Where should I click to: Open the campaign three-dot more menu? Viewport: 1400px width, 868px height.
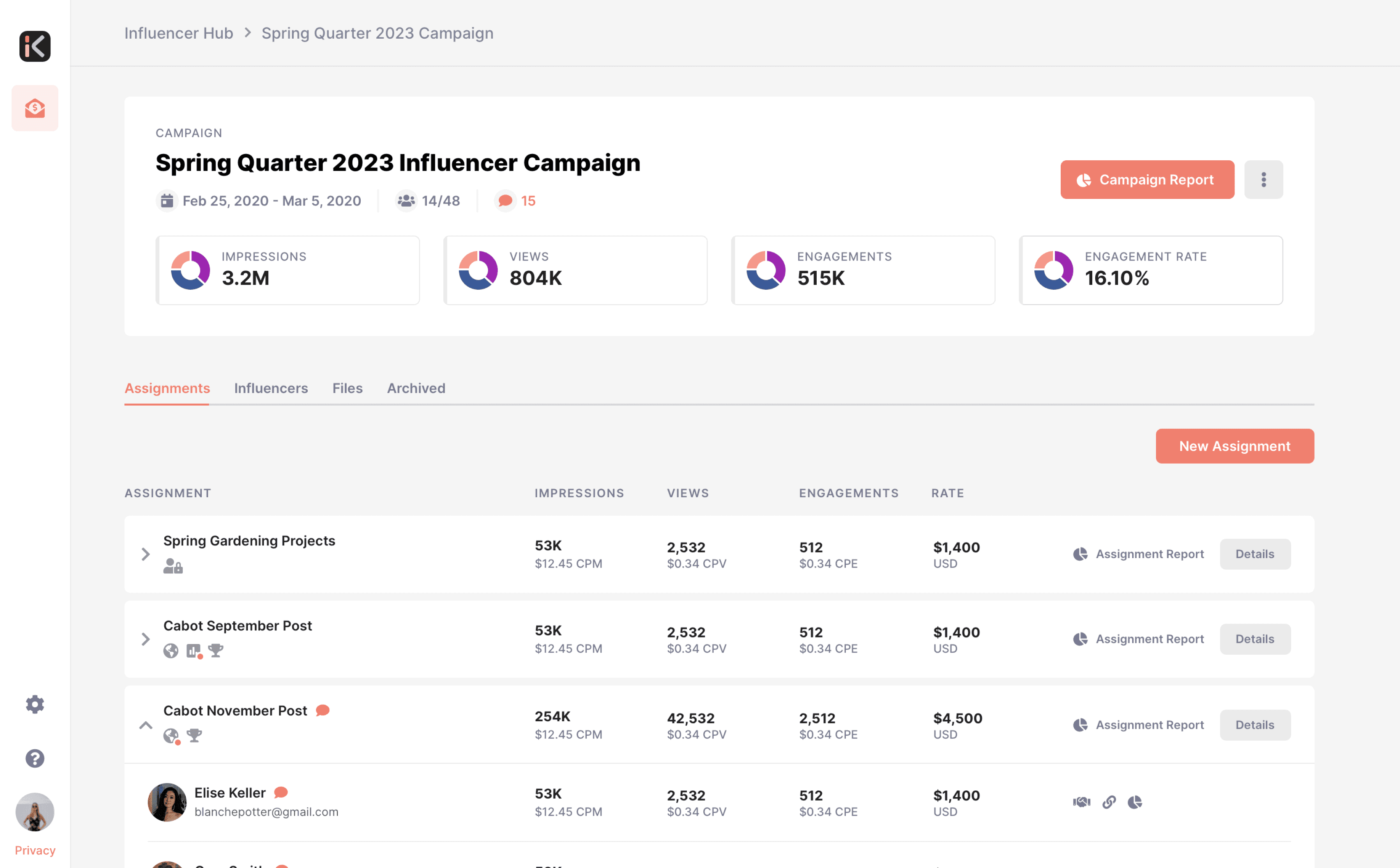[x=1264, y=180]
